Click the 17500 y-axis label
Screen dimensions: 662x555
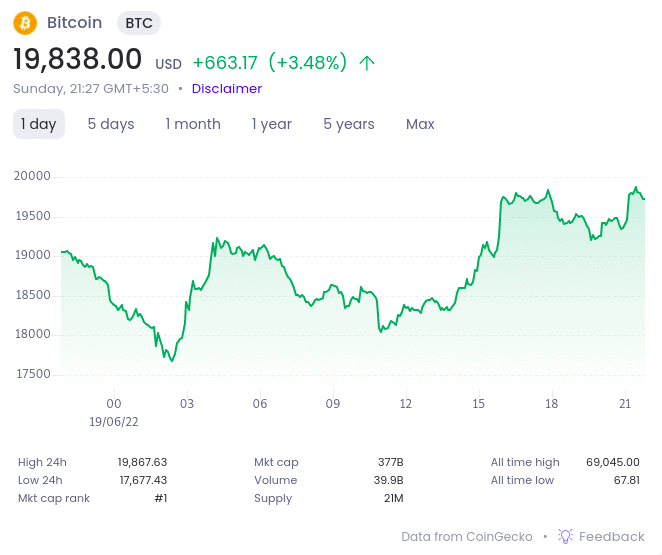[33, 374]
